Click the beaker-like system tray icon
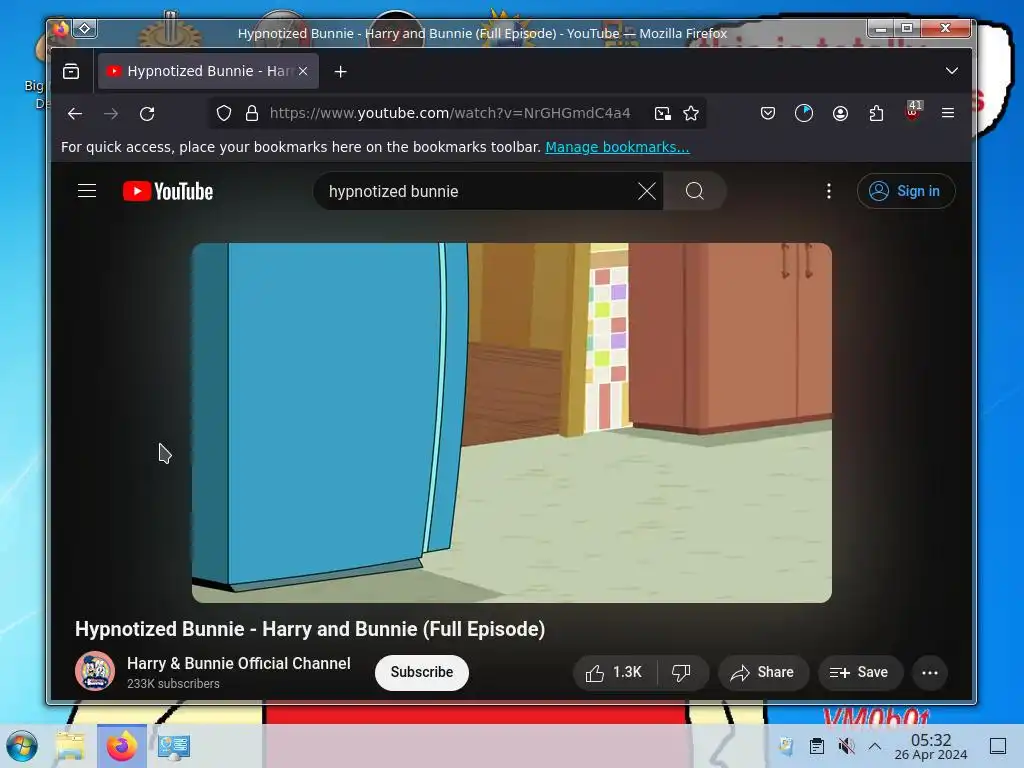Image resolution: width=1024 pixels, height=768 pixels. click(786, 746)
